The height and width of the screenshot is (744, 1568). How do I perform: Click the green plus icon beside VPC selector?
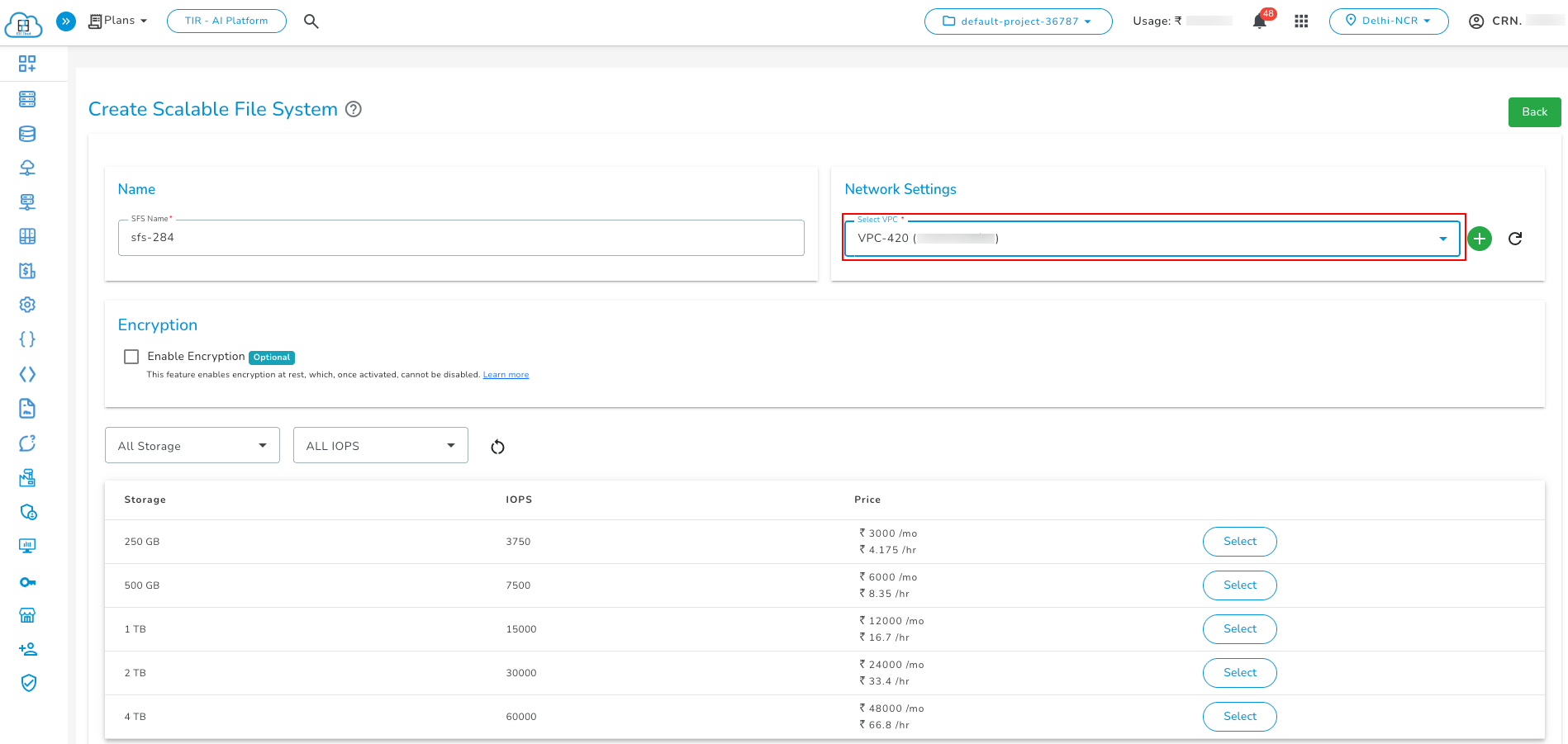point(1480,238)
